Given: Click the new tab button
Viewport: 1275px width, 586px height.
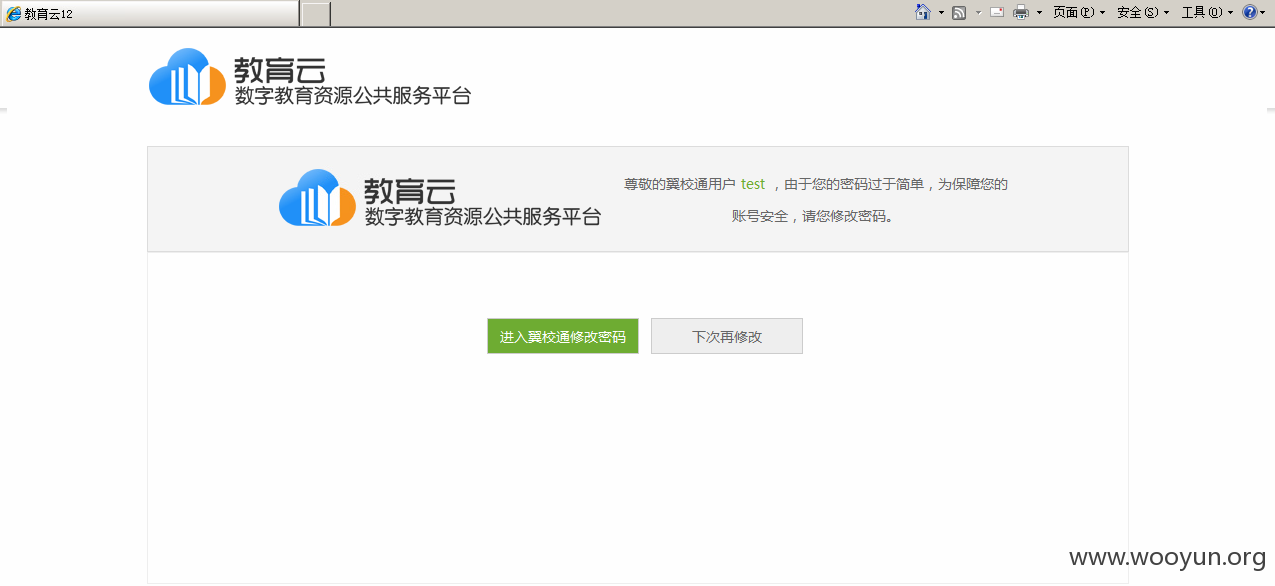Looking at the screenshot, I should pyautogui.click(x=315, y=14).
